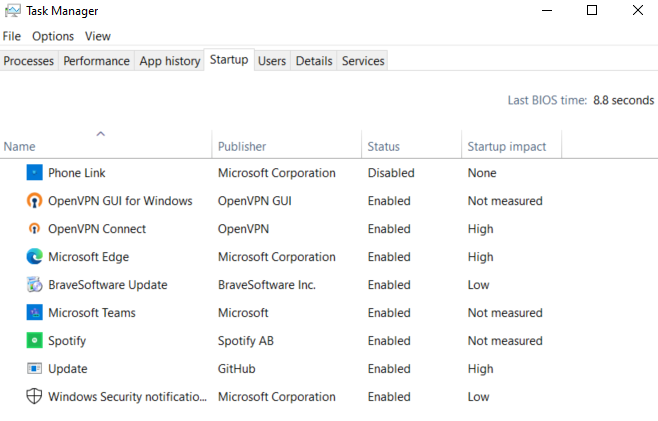Select the Disabled status of Phone Link
This screenshot has width=658, height=421.
pyautogui.click(x=391, y=173)
